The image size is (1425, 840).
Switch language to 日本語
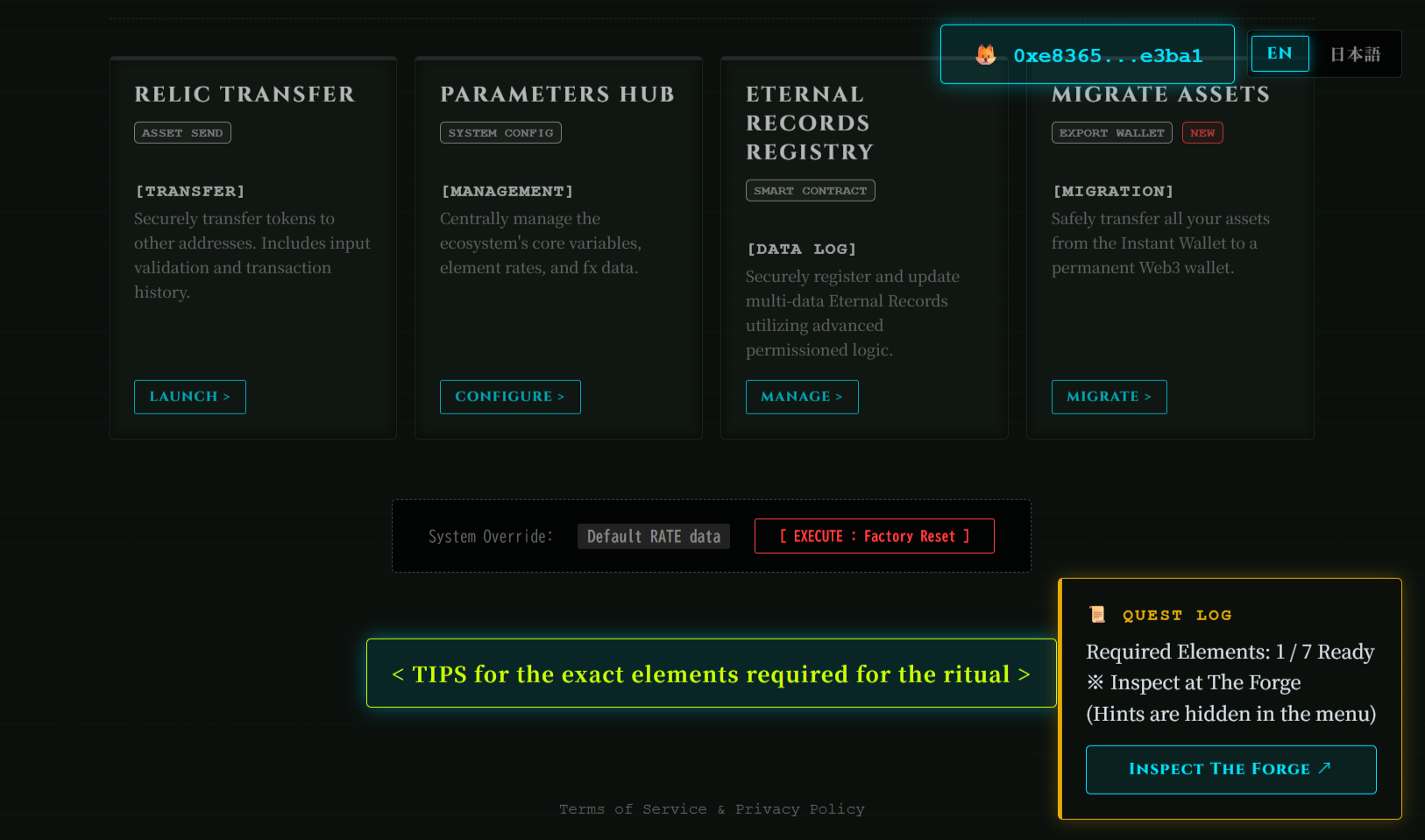click(x=1355, y=54)
